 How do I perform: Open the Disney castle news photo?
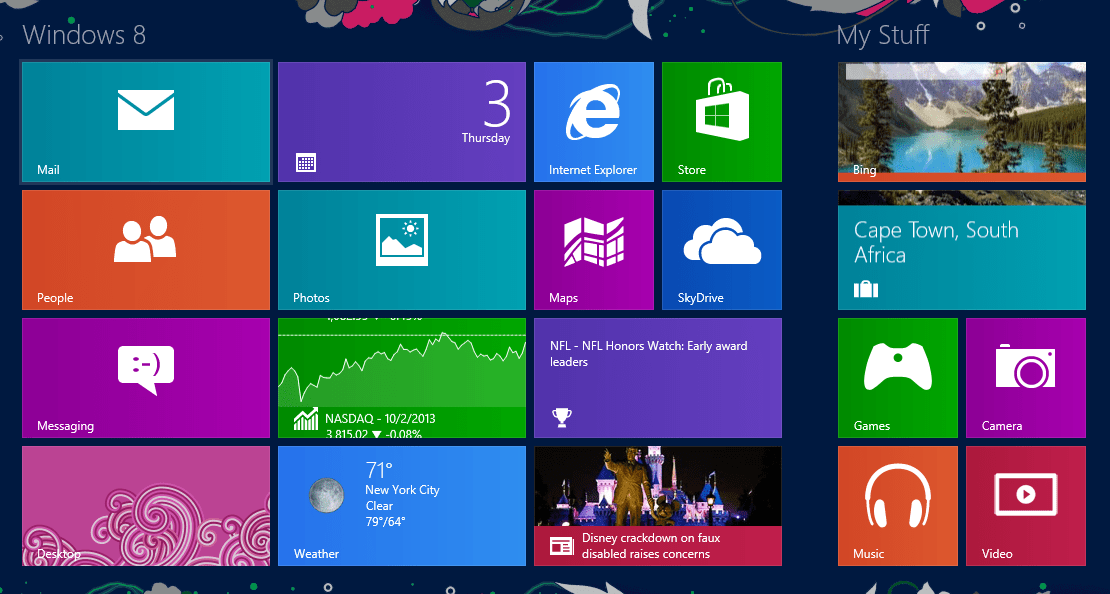tap(658, 486)
